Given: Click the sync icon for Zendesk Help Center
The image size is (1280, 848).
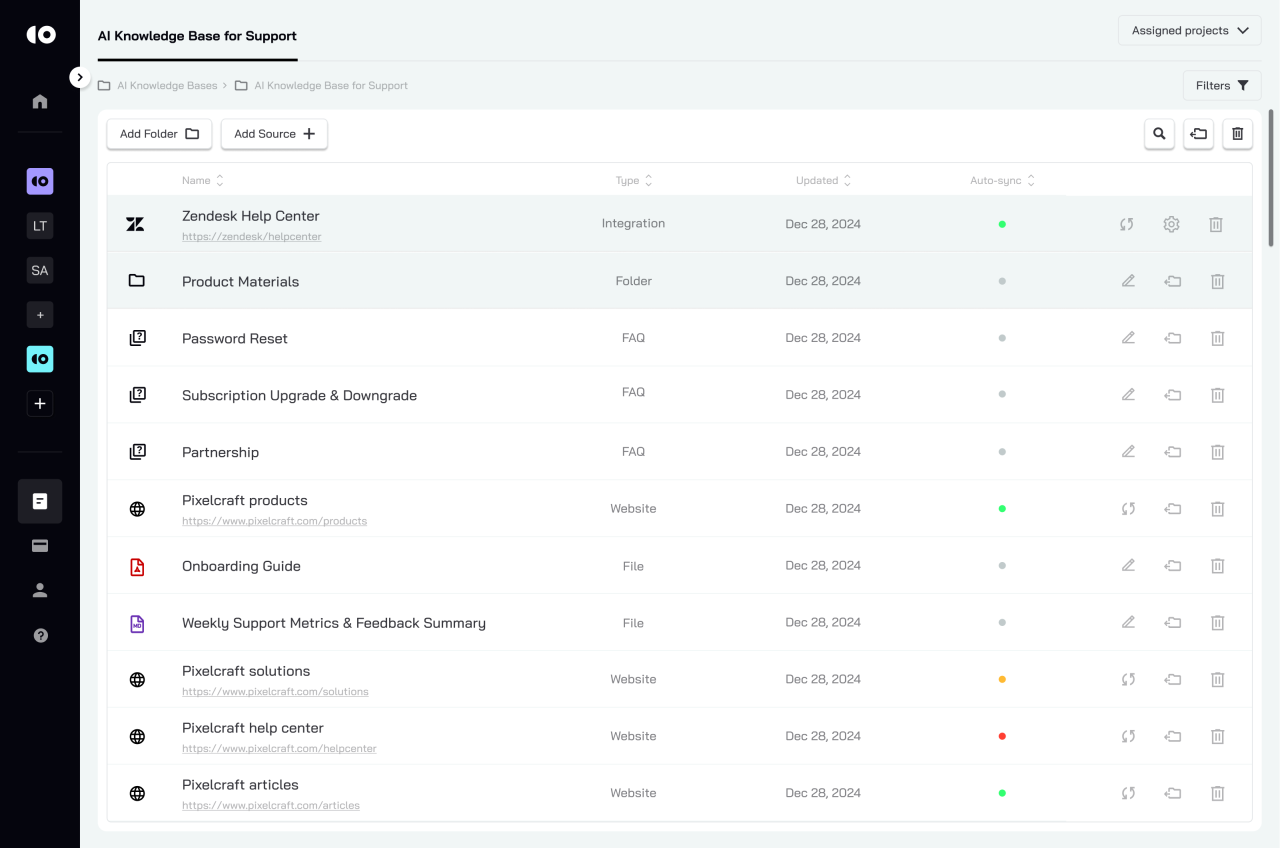Looking at the screenshot, I should tap(1127, 225).
